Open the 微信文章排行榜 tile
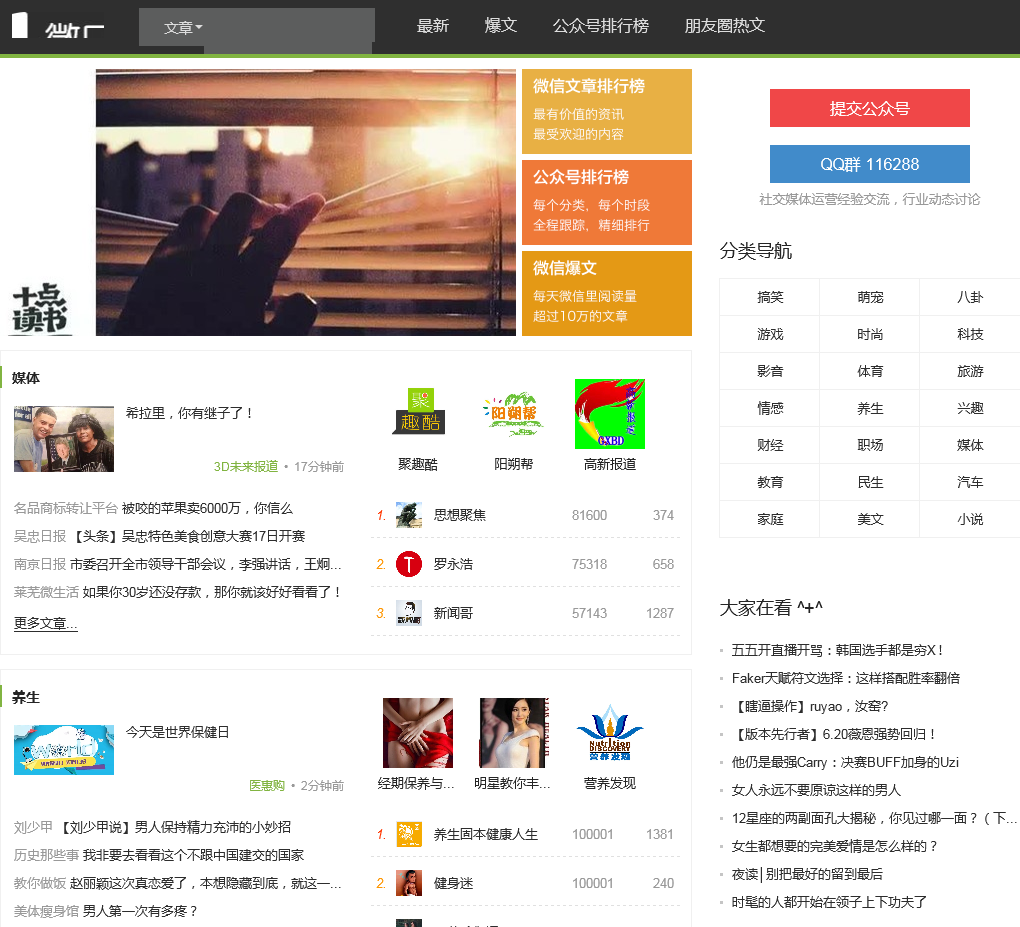The height and width of the screenshot is (927, 1020). point(607,111)
